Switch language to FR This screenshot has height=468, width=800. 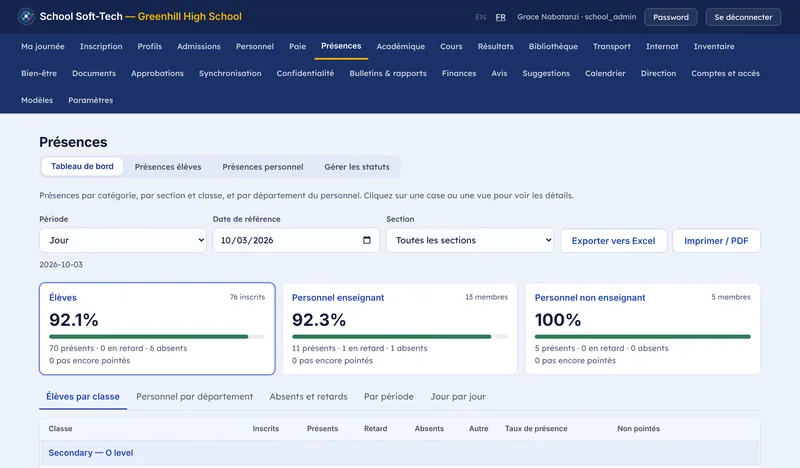click(x=501, y=17)
